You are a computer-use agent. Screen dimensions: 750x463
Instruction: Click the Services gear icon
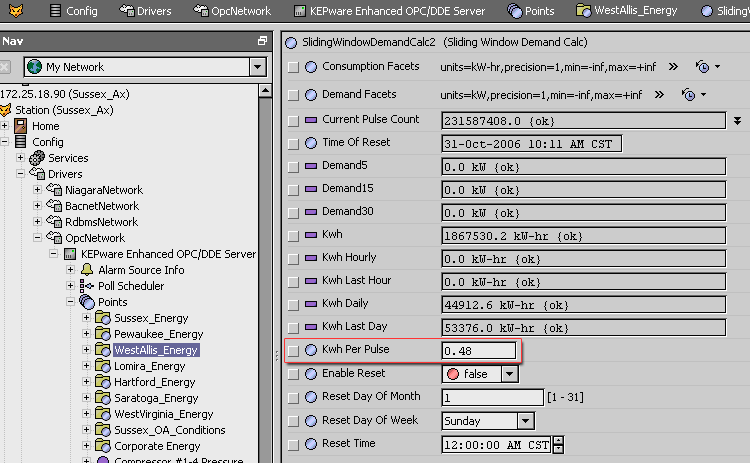(37, 158)
